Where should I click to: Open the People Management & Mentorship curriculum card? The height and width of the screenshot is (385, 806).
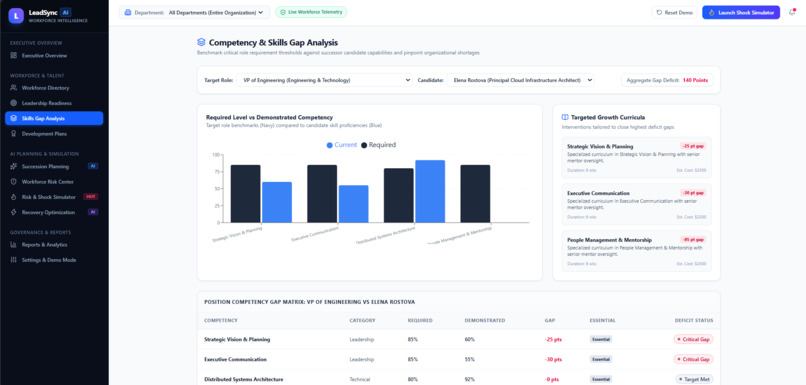coord(636,251)
